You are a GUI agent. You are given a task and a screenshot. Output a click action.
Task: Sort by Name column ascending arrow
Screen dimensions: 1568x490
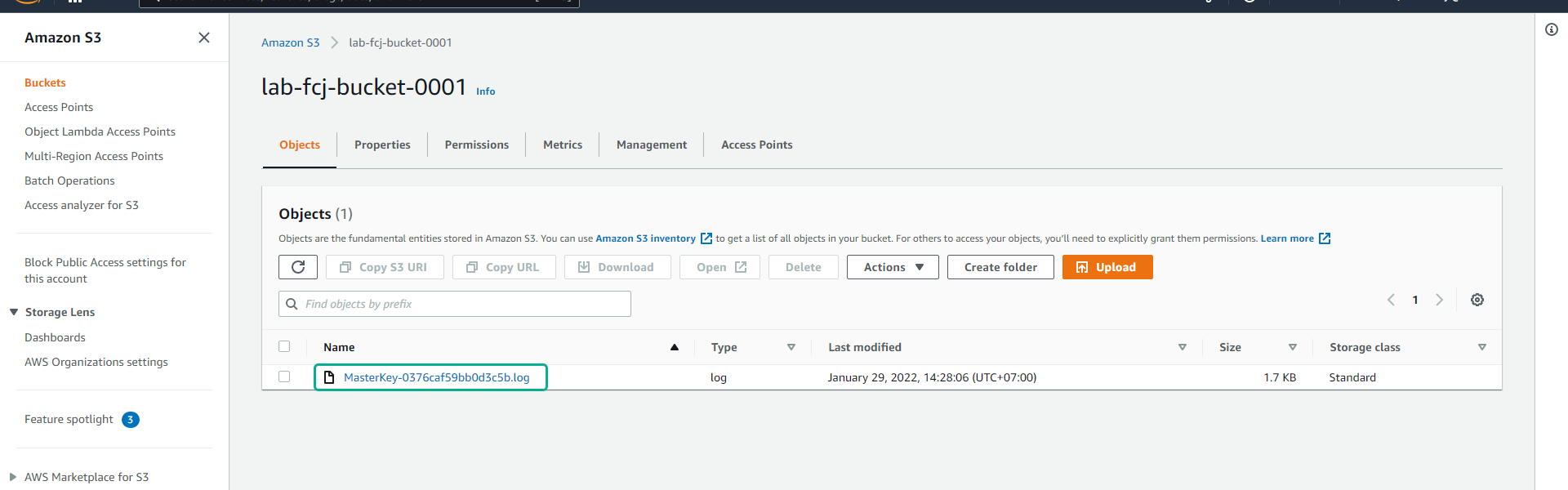pos(675,347)
